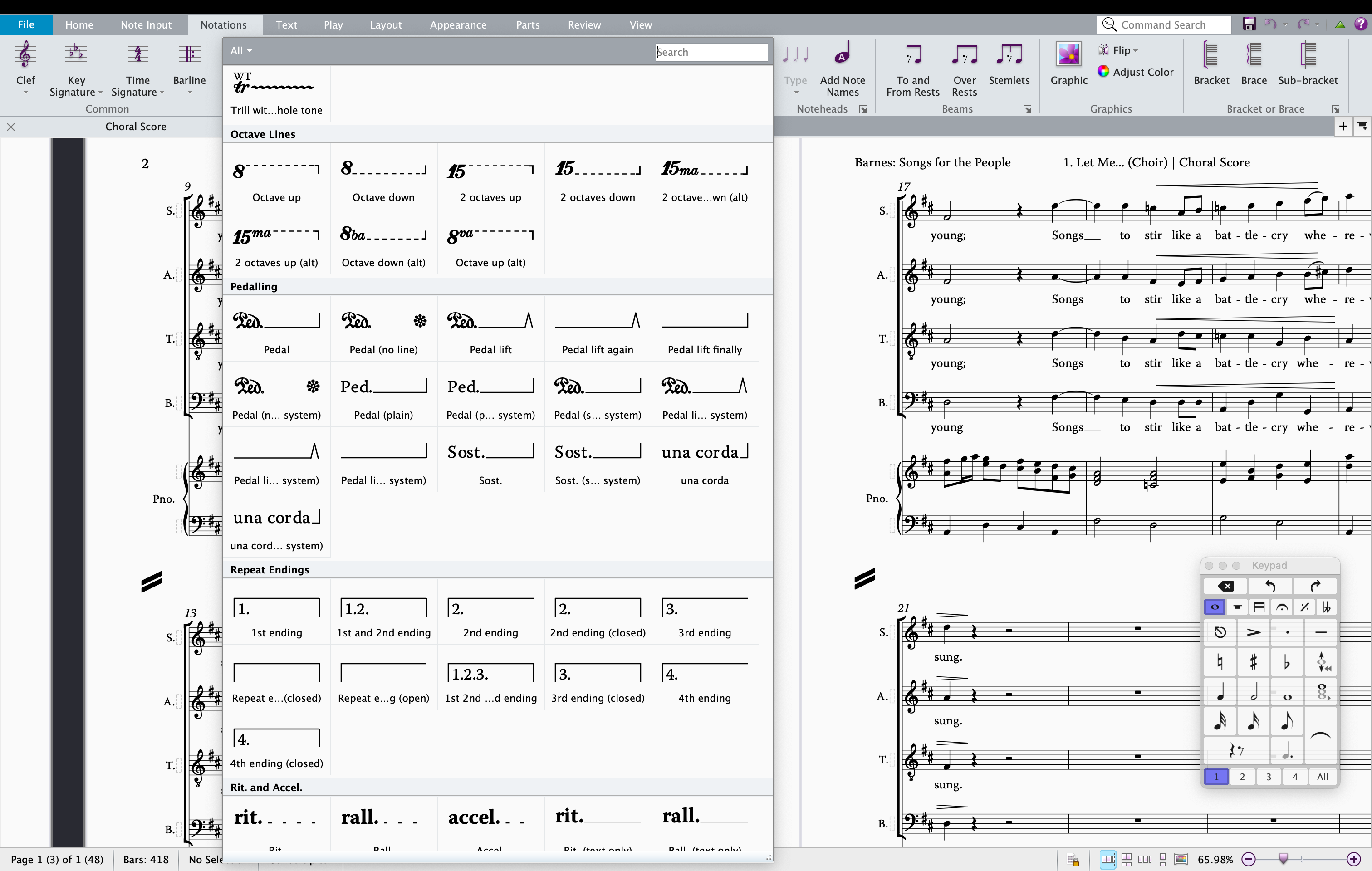Click the Add Note Names icon

click(x=842, y=69)
